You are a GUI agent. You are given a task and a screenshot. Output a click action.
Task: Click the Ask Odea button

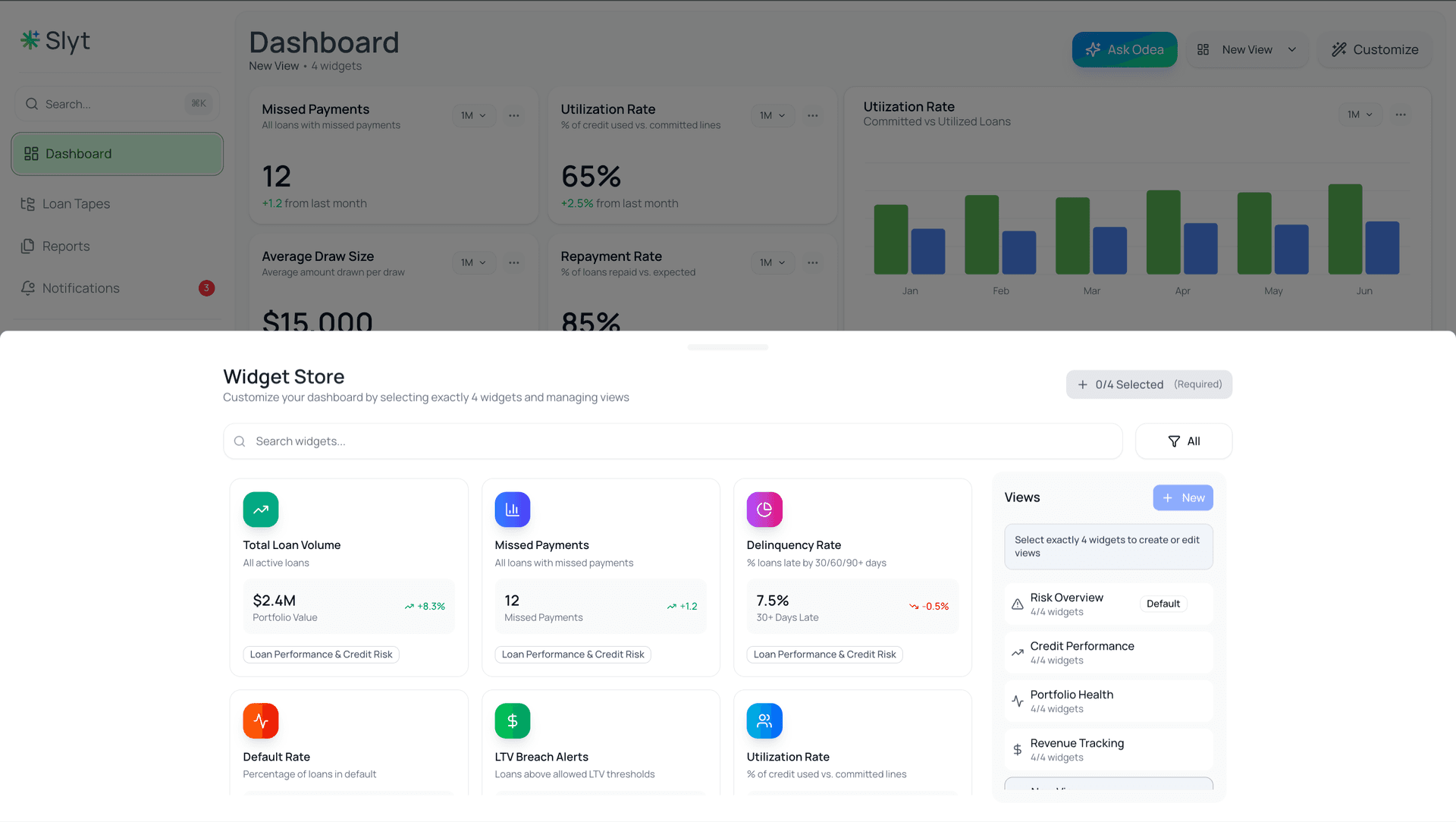(1125, 49)
